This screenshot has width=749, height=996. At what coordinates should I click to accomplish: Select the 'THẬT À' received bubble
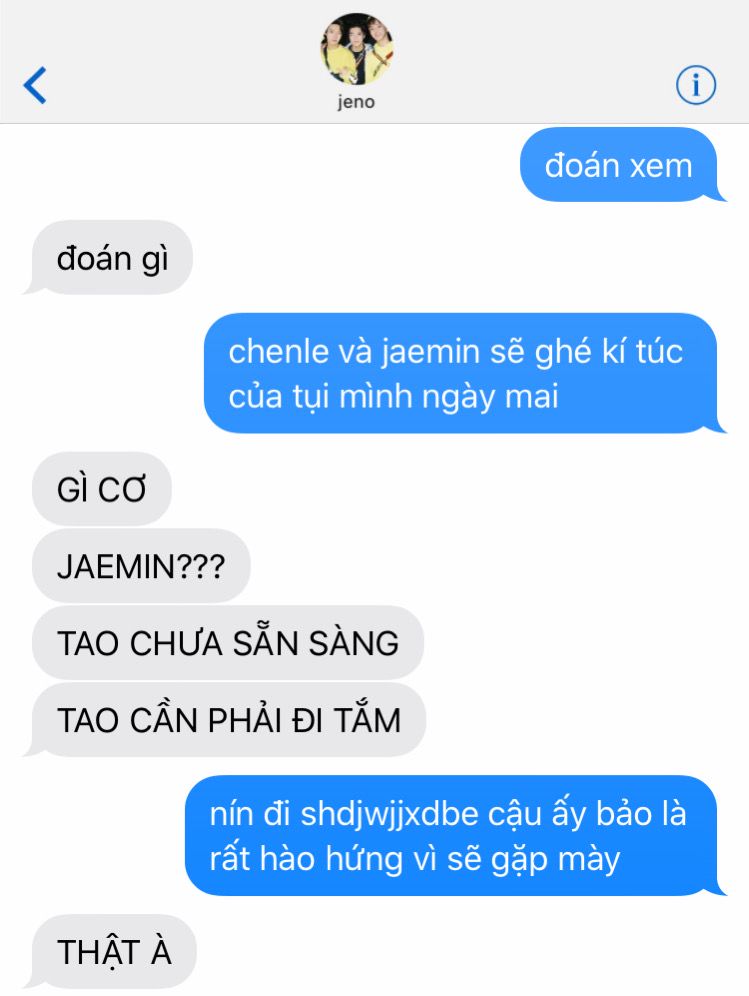(x=110, y=951)
